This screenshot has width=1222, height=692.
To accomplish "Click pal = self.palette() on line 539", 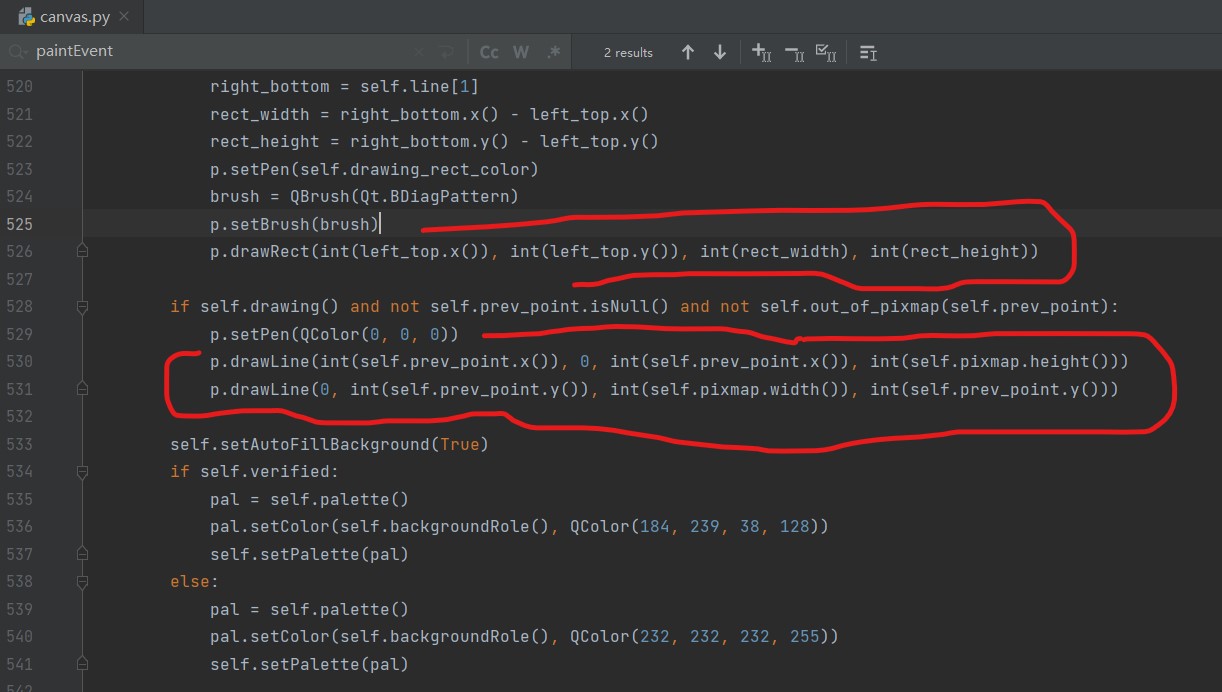I will click(309, 608).
